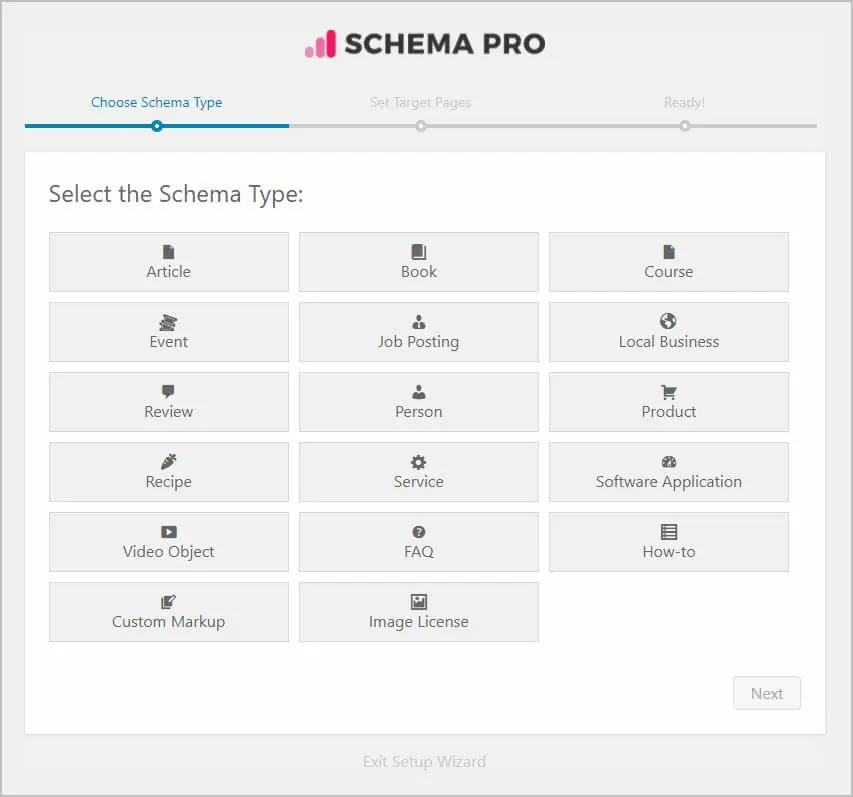The image size is (853, 797).
Task: Click the Next button
Action: click(766, 693)
